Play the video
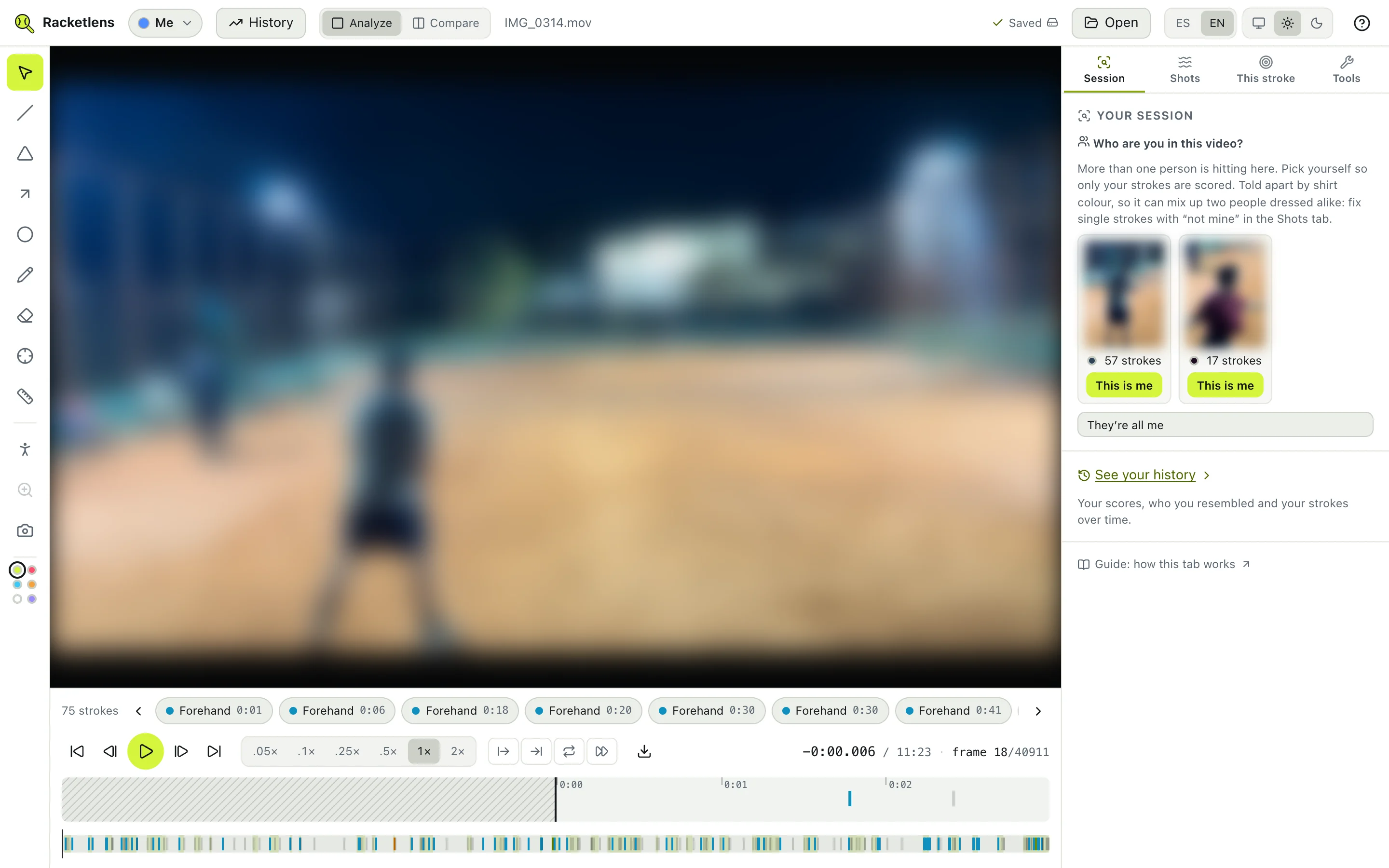This screenshot has height=868, width=1389. coord(145,751)
